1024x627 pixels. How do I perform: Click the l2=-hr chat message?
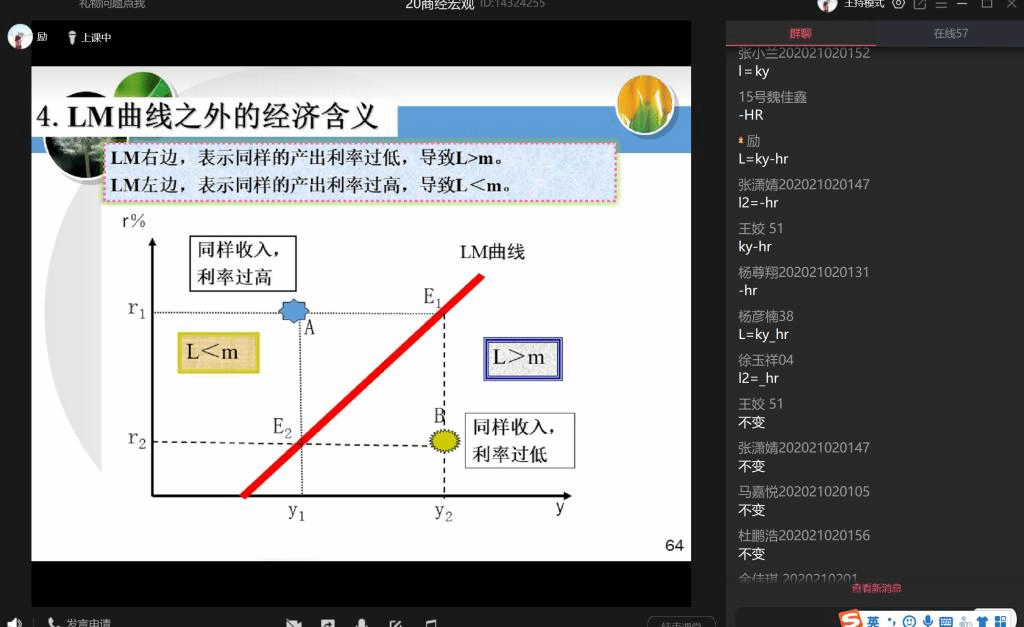758,202
